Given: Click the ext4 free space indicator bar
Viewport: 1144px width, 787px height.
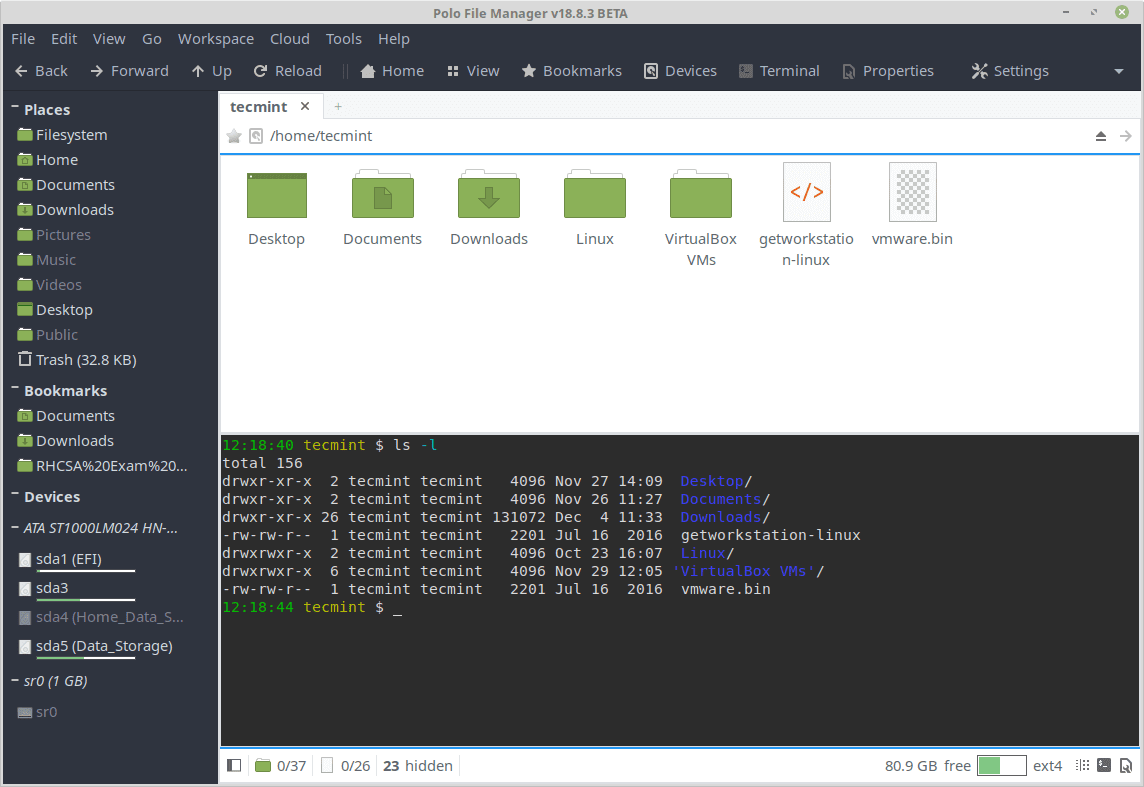Looking at the screenshot, I should tap(1001, 765).
